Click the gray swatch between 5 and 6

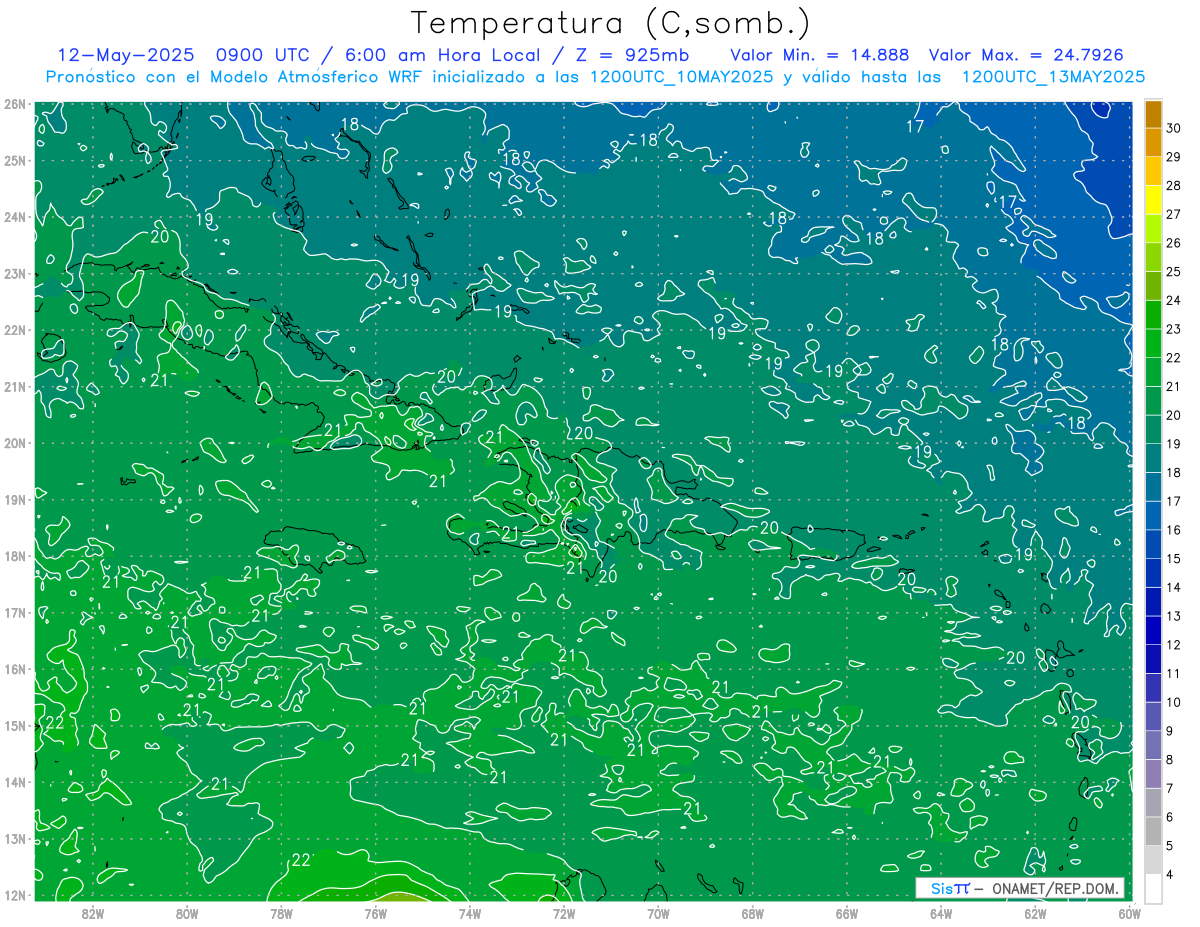(1153, 830)
